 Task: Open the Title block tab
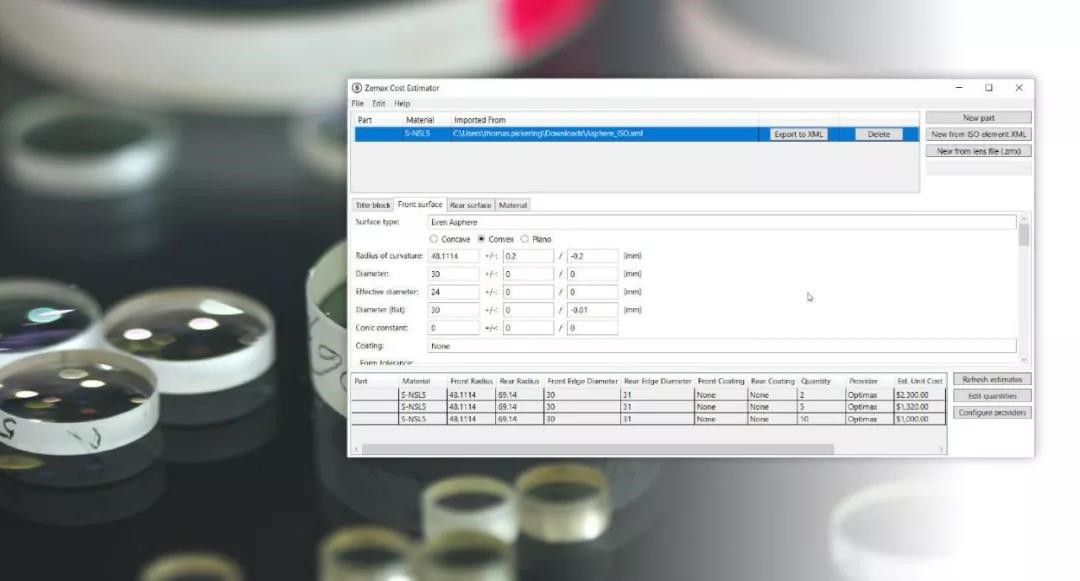click(x=373, y=205)
